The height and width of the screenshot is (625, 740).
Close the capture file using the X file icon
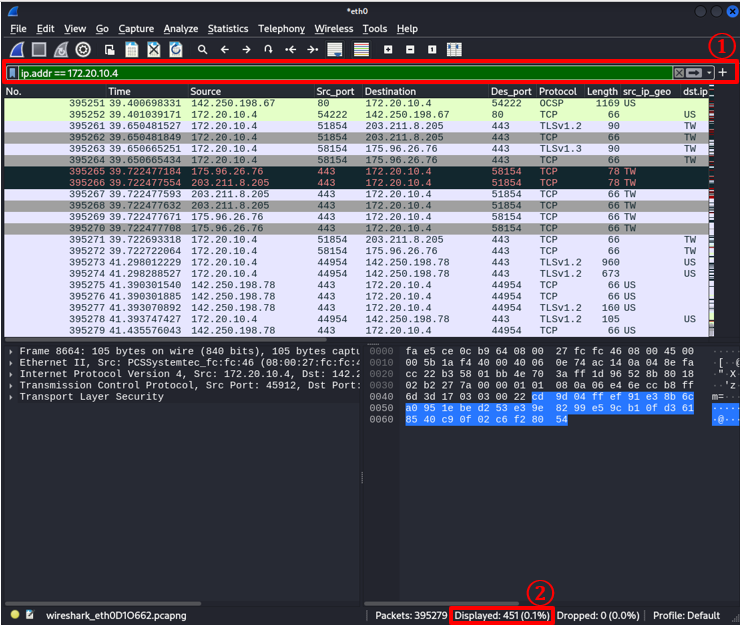click(x=154, y=49)
